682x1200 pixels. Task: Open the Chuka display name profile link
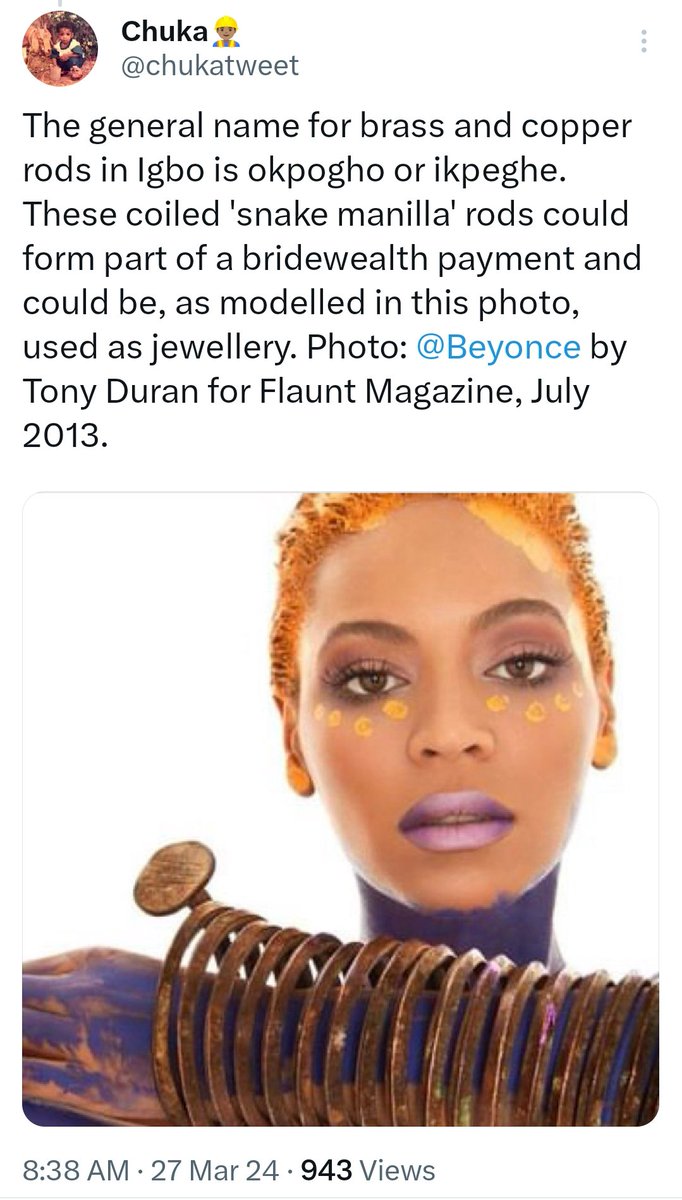pyautogui.click(x=164, y=33)
